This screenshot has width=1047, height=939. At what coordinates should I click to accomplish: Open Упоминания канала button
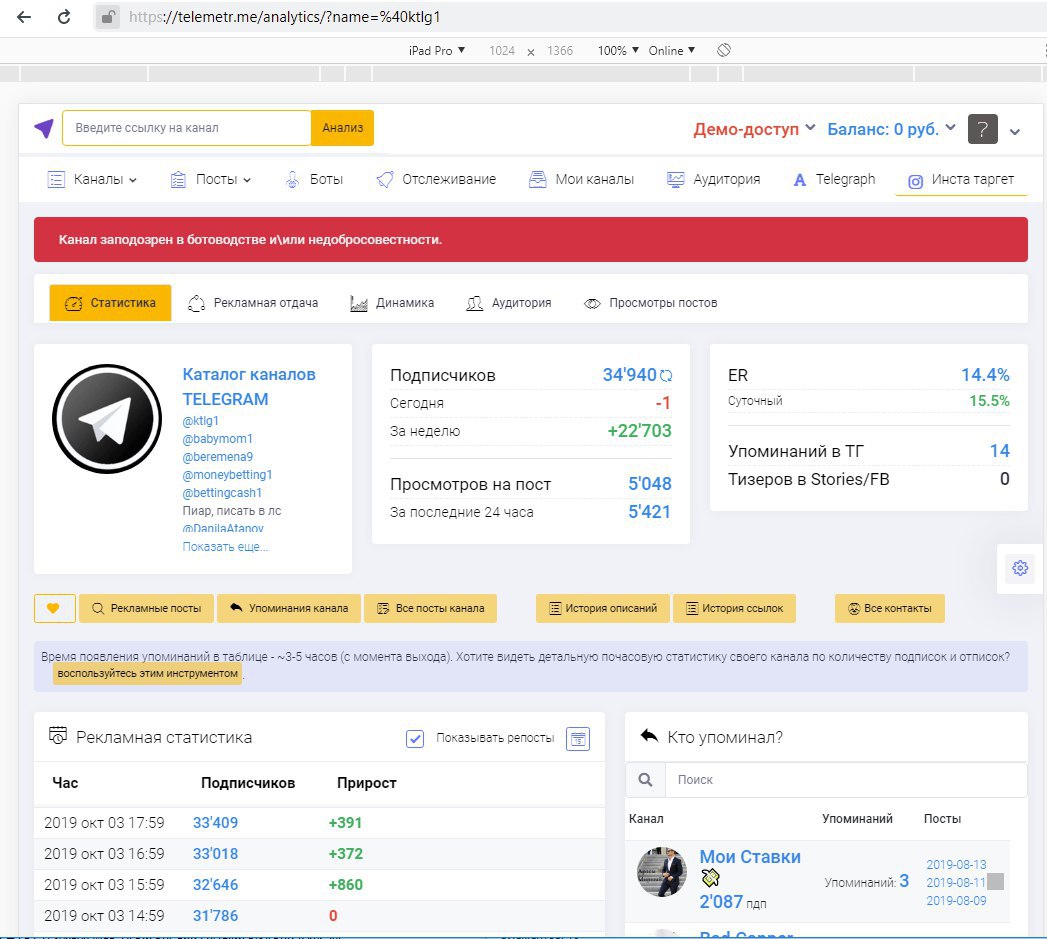pyautogui.click(x=289, y=608)
